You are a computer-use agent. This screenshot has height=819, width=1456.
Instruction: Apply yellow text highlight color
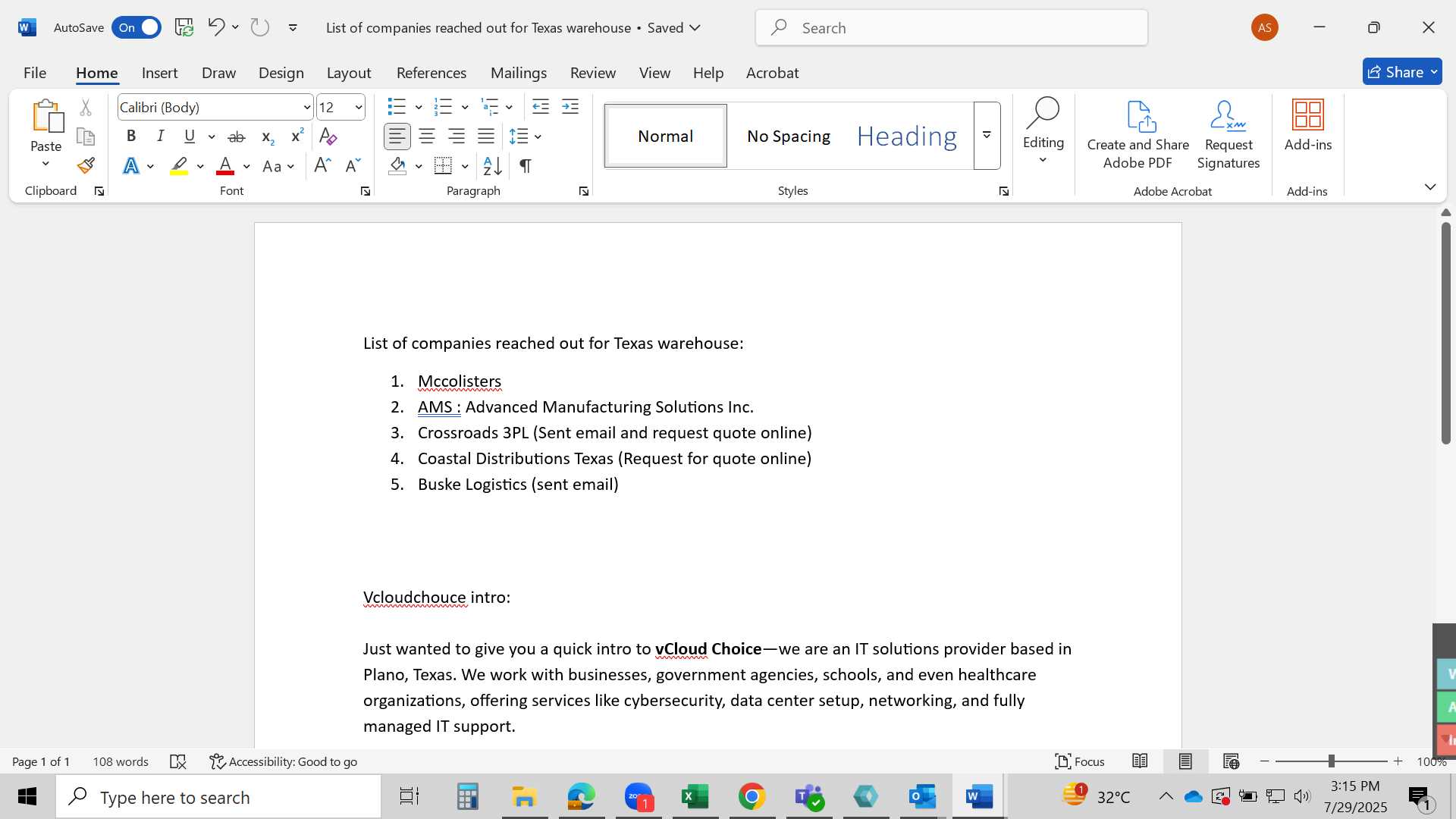coord(179,165)
